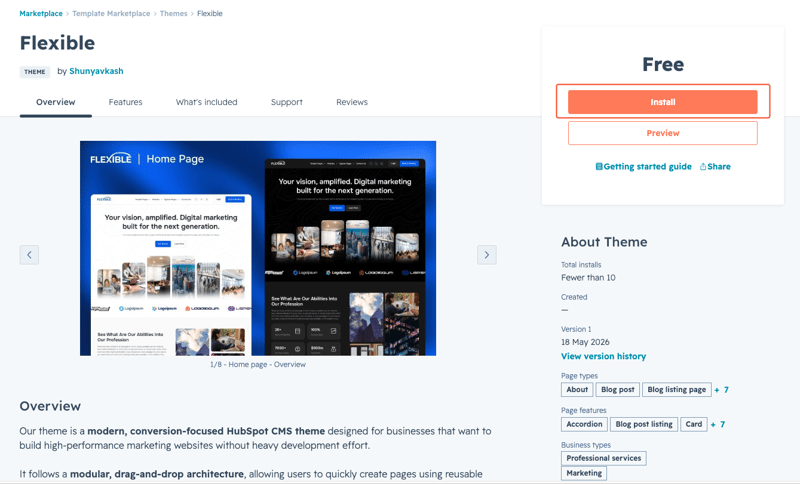Click the About page type tag
800x484 pixels.
577,390
